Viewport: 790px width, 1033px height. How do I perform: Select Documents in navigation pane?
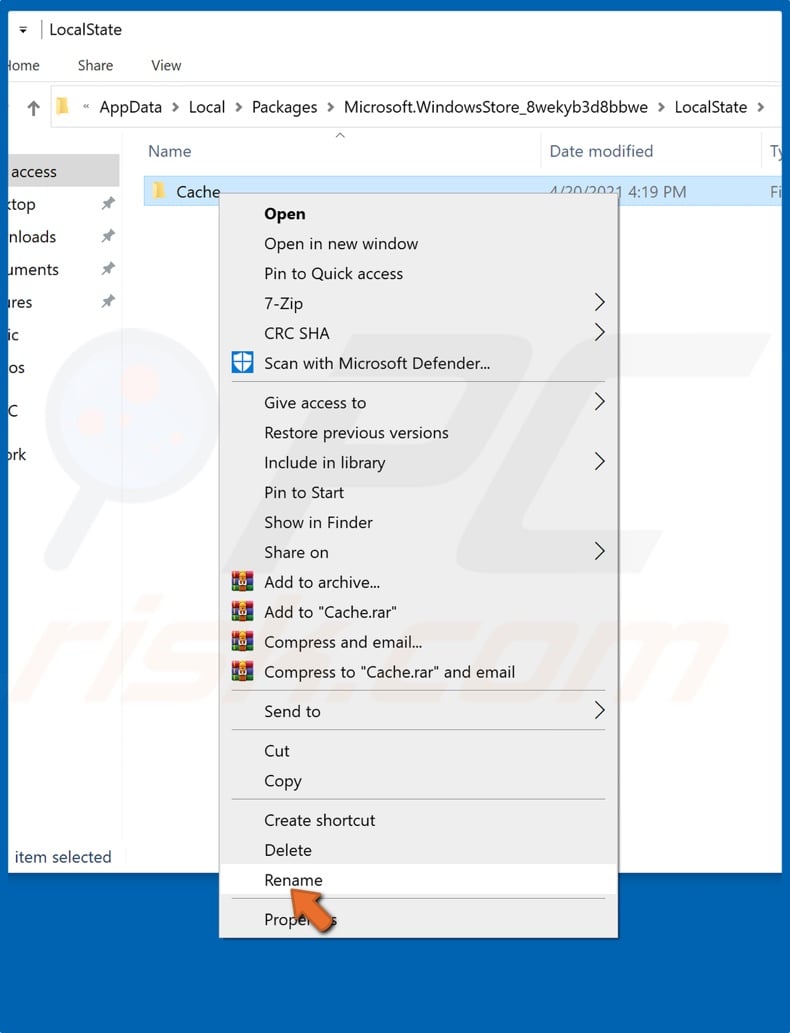[x=34, y=269]
